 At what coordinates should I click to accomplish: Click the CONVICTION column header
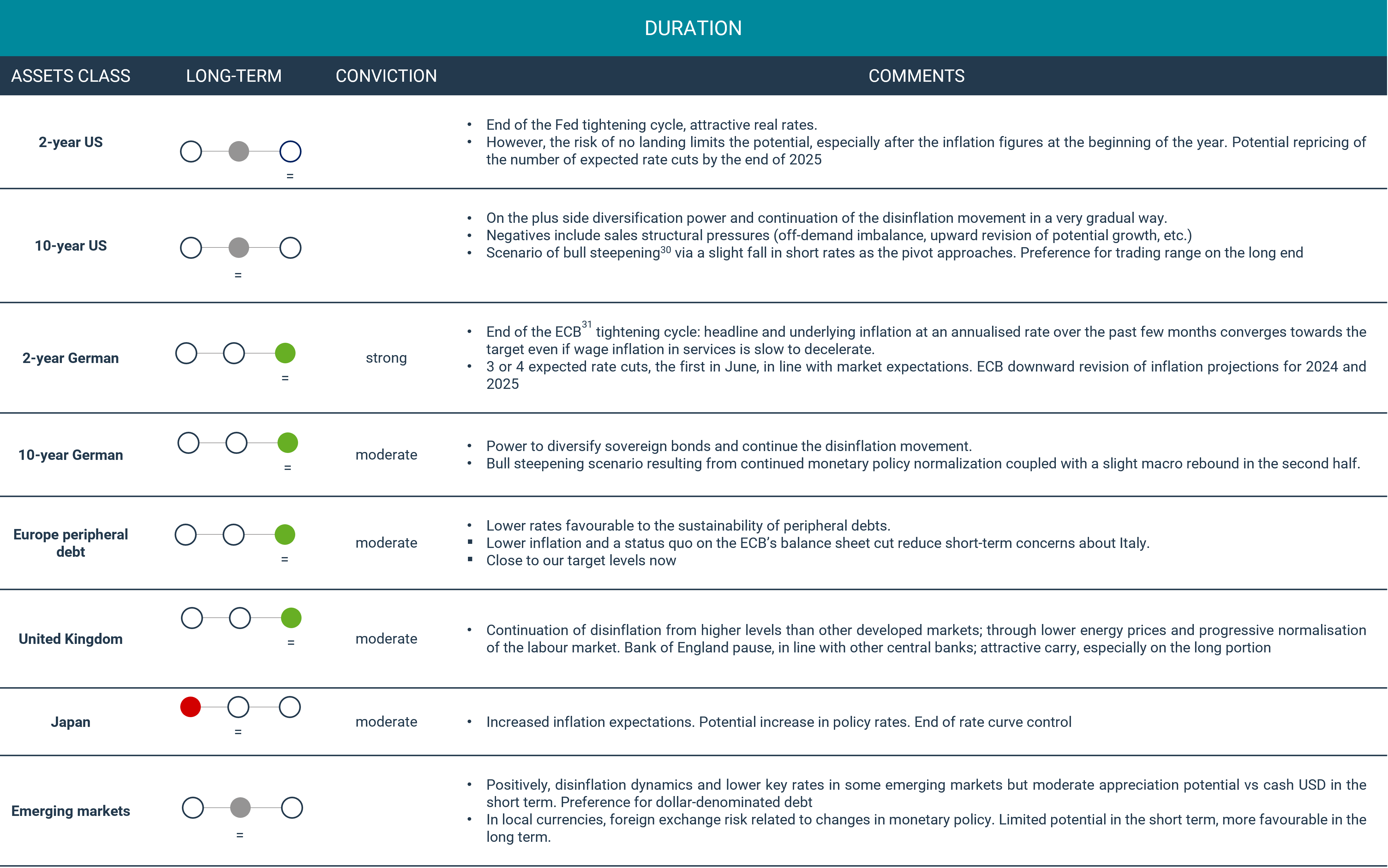tap(386, 76)
